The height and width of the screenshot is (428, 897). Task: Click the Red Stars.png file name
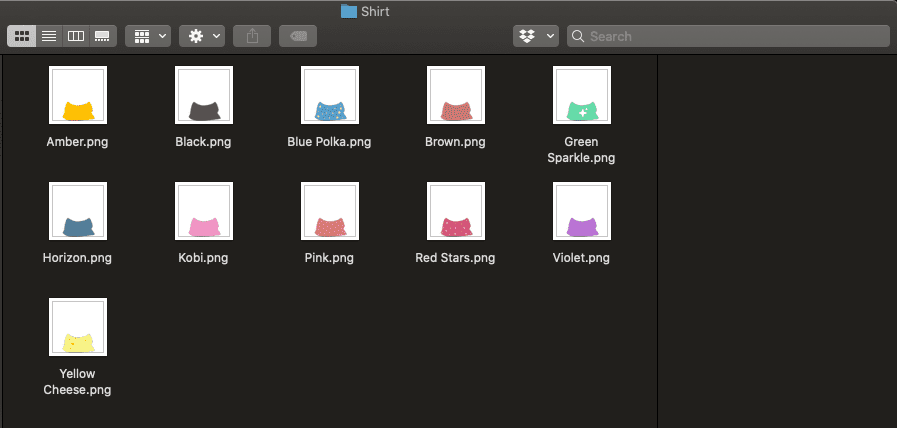pos(455,258)
